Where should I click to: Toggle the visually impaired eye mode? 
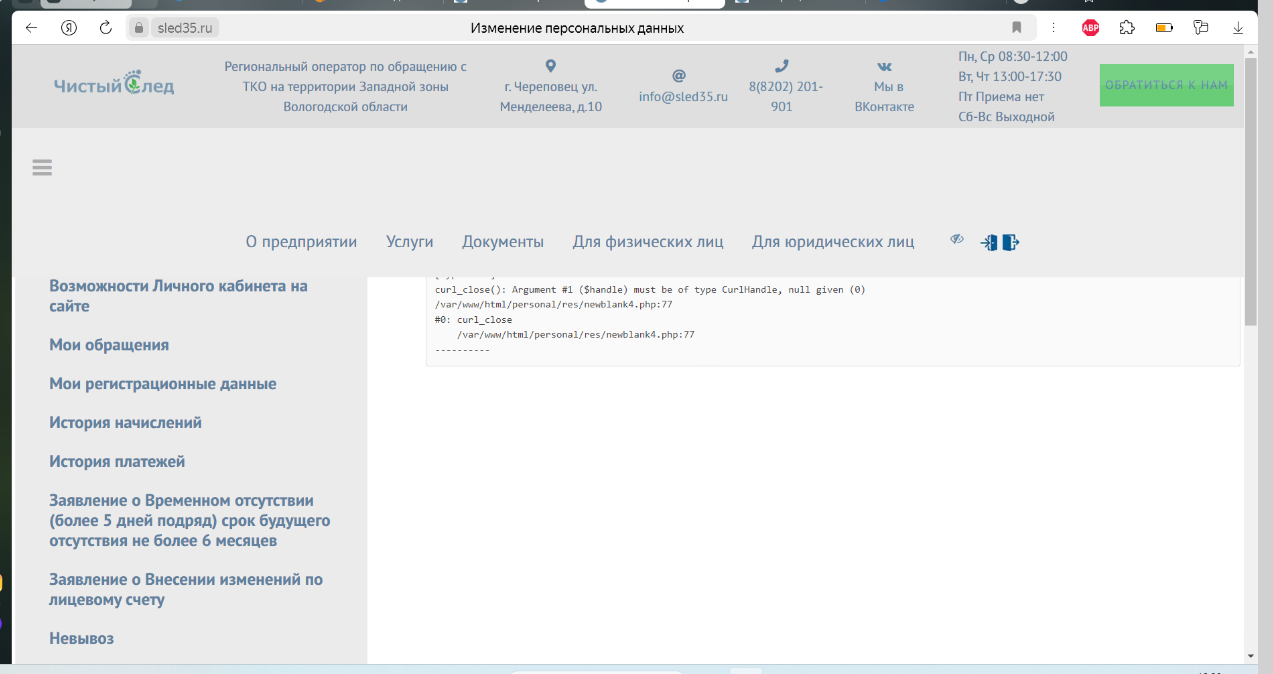[x=956, y=240]
